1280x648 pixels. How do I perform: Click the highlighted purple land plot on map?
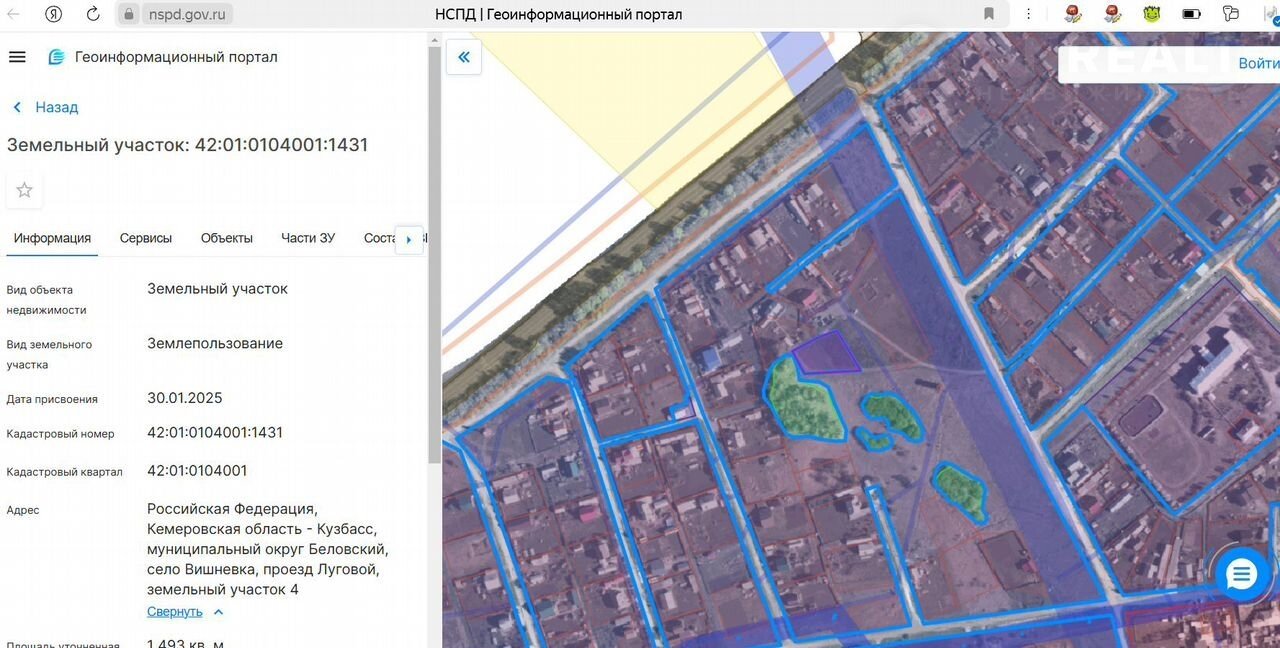click(825, 356)
